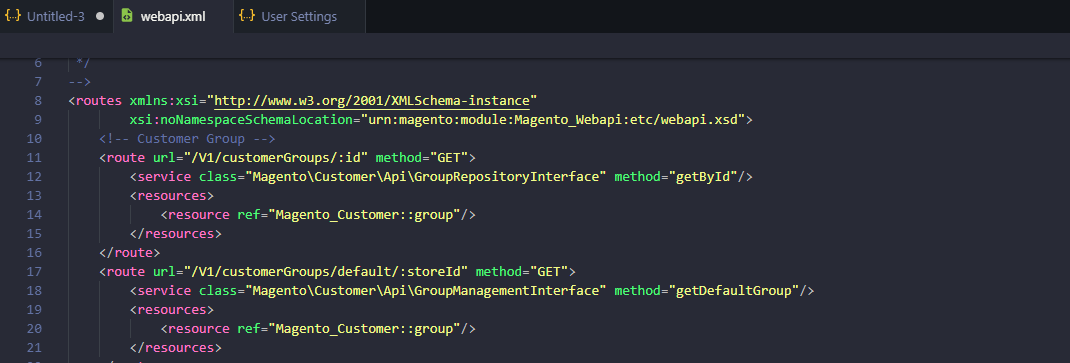Click the braces icon on User Settings tab
This screenshot has height=363, width=1070.
[248, 16]
